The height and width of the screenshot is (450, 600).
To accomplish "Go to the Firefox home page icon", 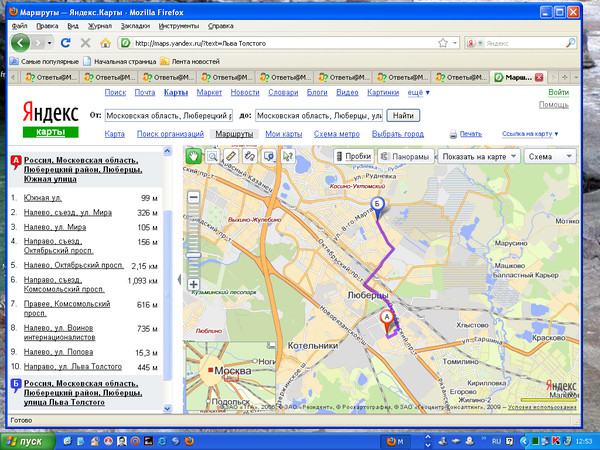I will (105, 43).
